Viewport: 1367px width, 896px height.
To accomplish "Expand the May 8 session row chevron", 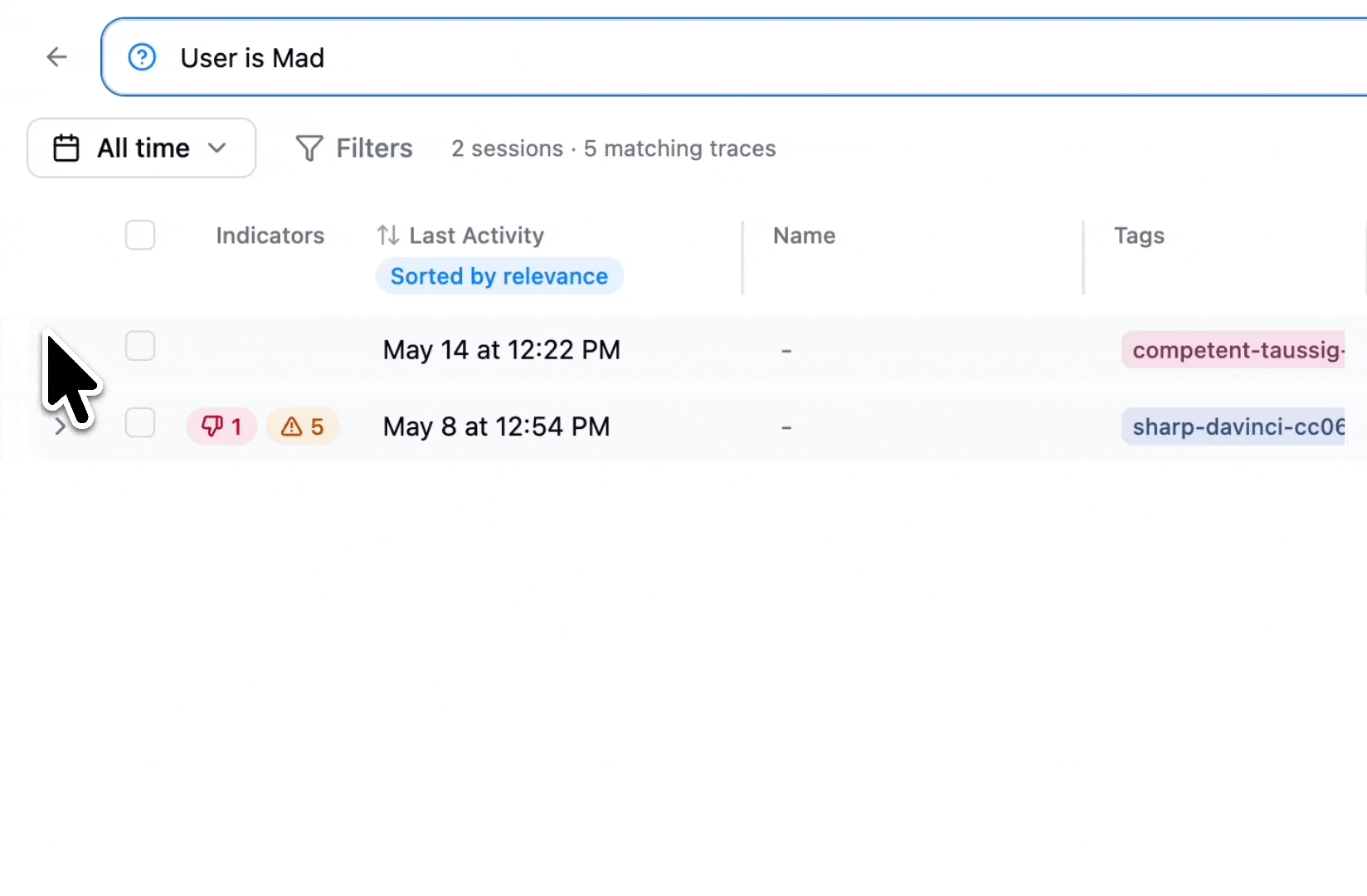I will tap(60, 426).
